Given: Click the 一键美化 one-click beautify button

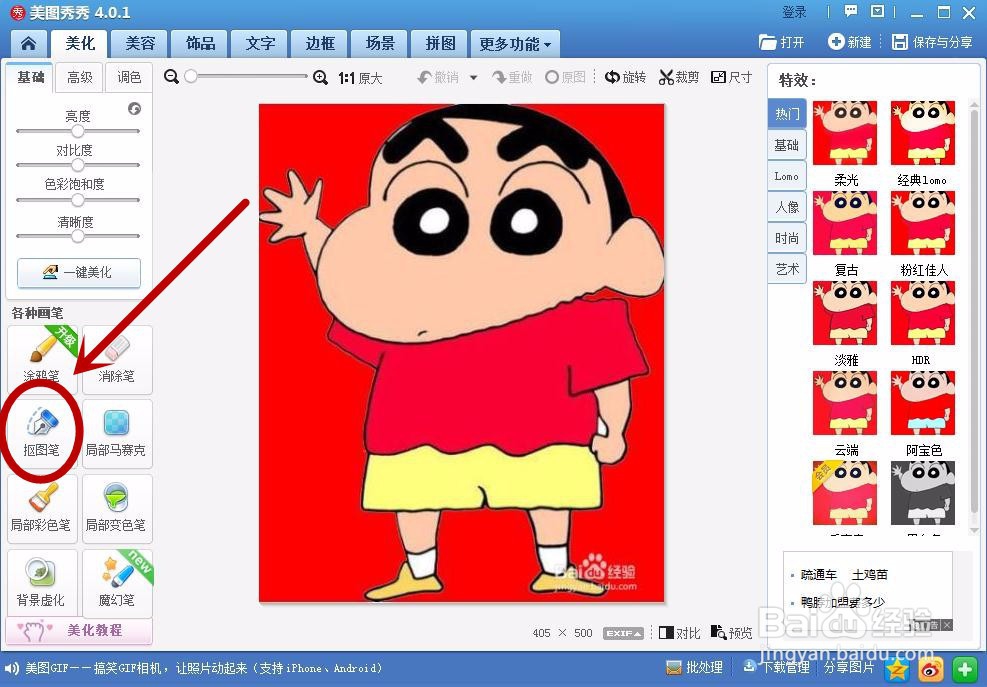Looking at the screenshot, I should pyautogui.click(x=79, y=272).
